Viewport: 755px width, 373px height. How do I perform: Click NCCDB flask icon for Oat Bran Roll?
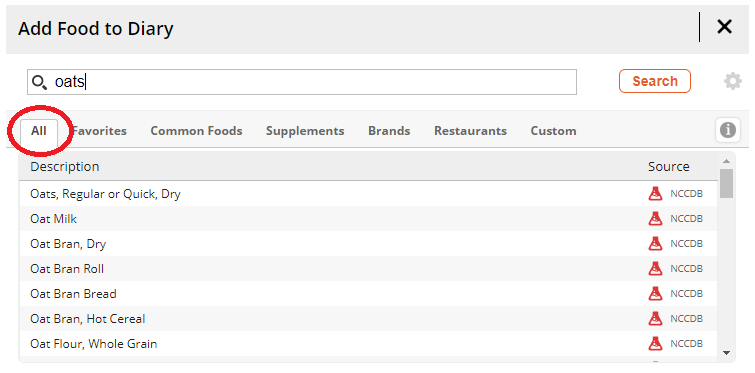tap(655, 269)
